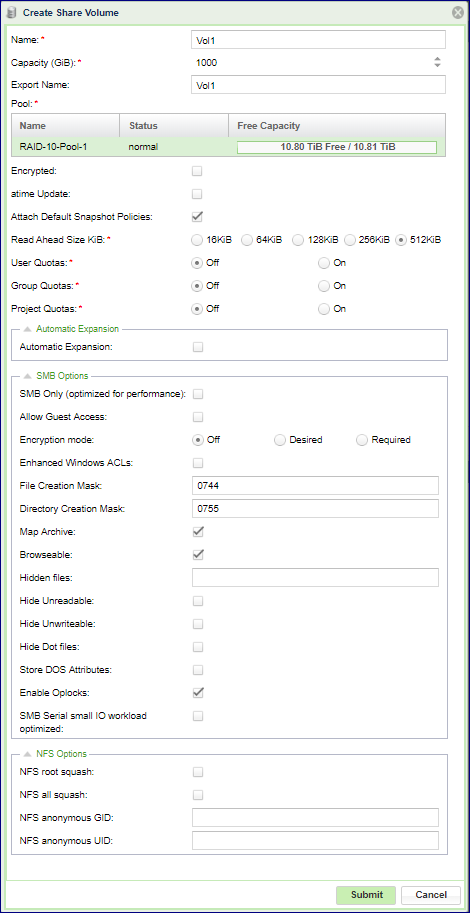Screen dimensions: 470x913
Task: Enable the Encrypted checkbox
Action: coord(198,171)
